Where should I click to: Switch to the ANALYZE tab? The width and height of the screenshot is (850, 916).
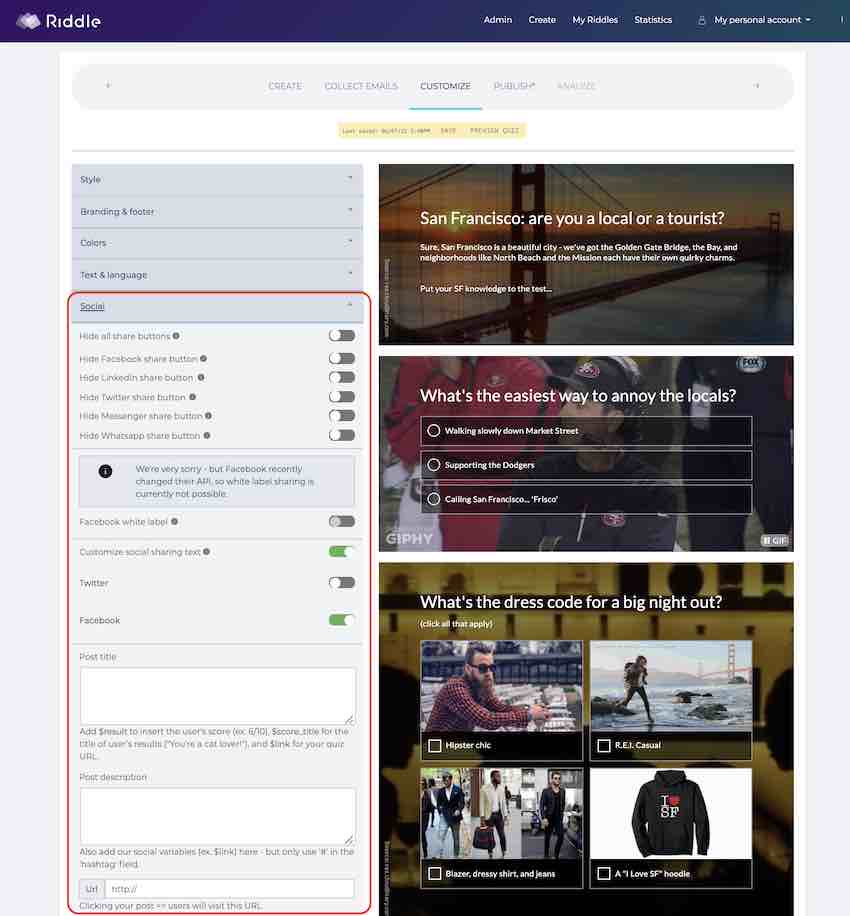pyautogui.click(x=576, y=86)
